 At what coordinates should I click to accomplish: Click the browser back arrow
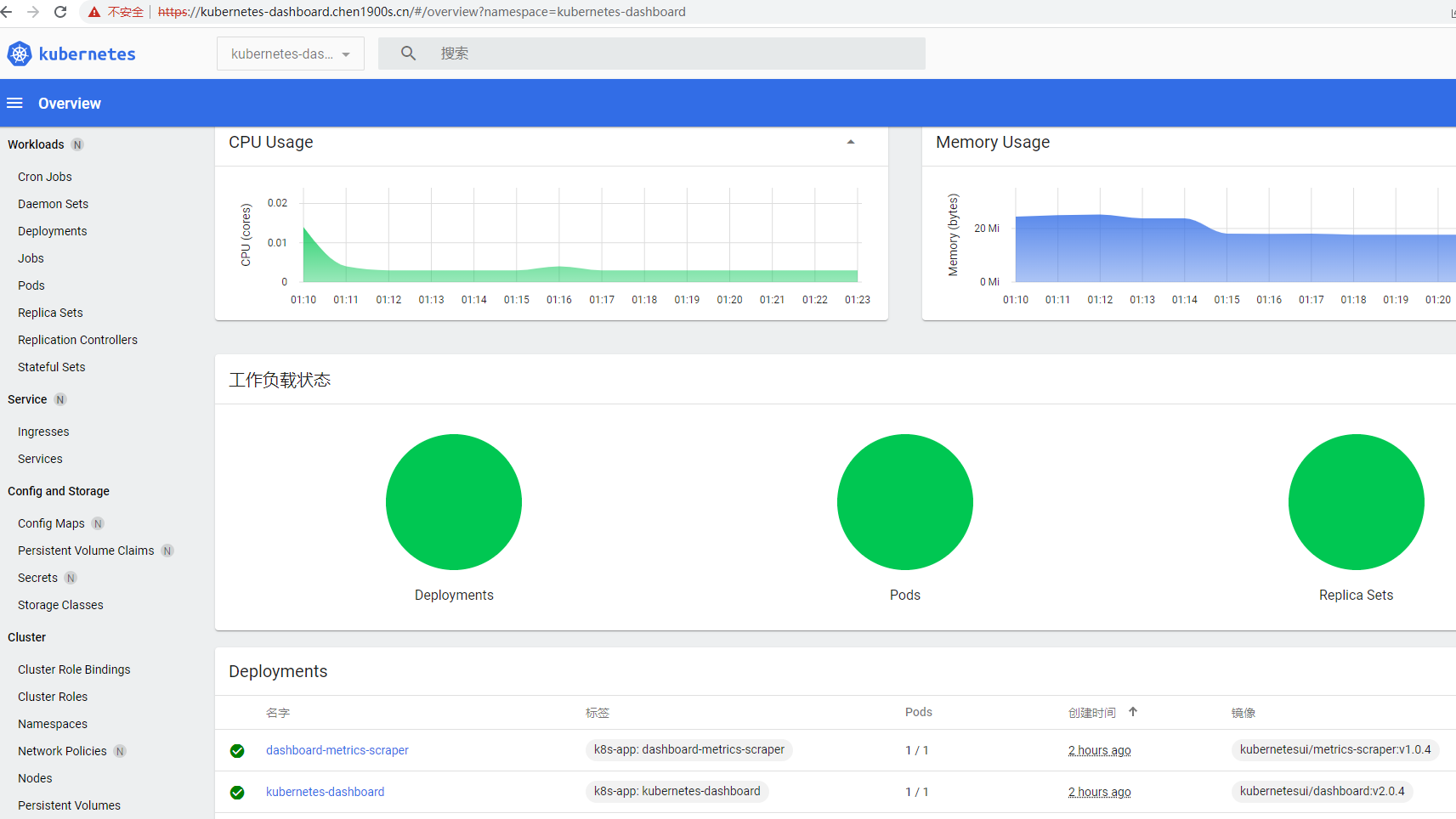click(x=7, y=12)
